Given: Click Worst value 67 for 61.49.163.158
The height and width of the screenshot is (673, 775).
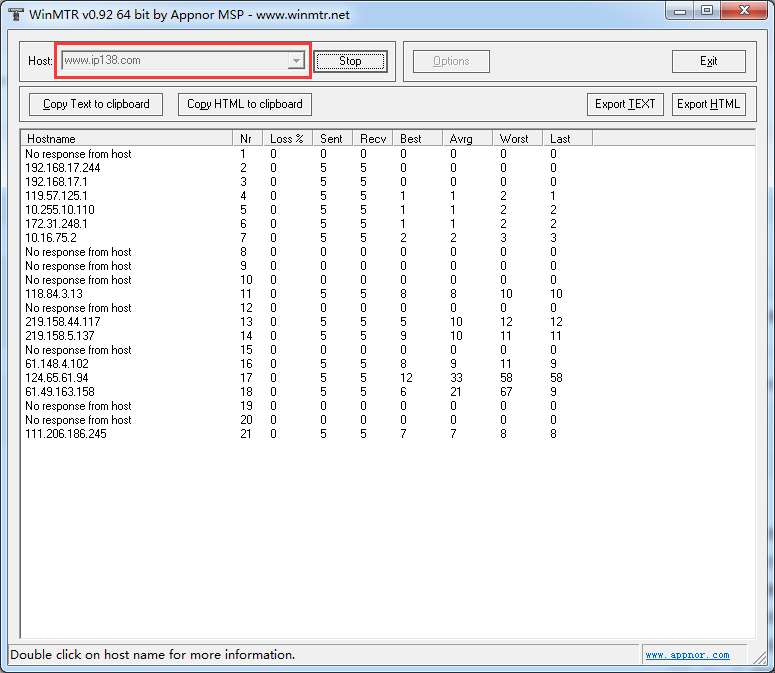Looking at the screenshot, I should point(506,392).
